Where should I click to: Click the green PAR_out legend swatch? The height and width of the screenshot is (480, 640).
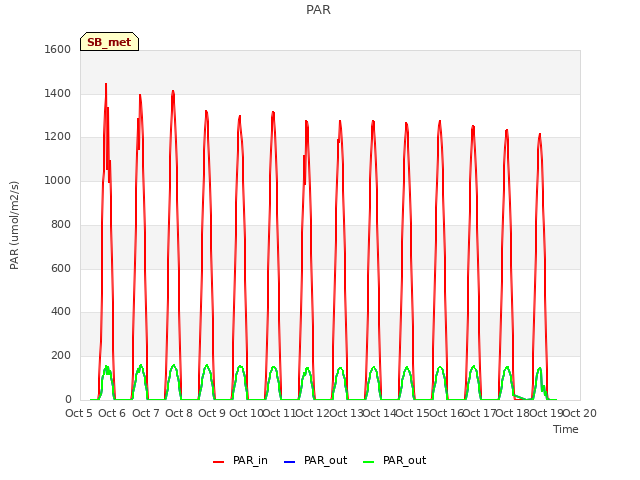(369, 462)
